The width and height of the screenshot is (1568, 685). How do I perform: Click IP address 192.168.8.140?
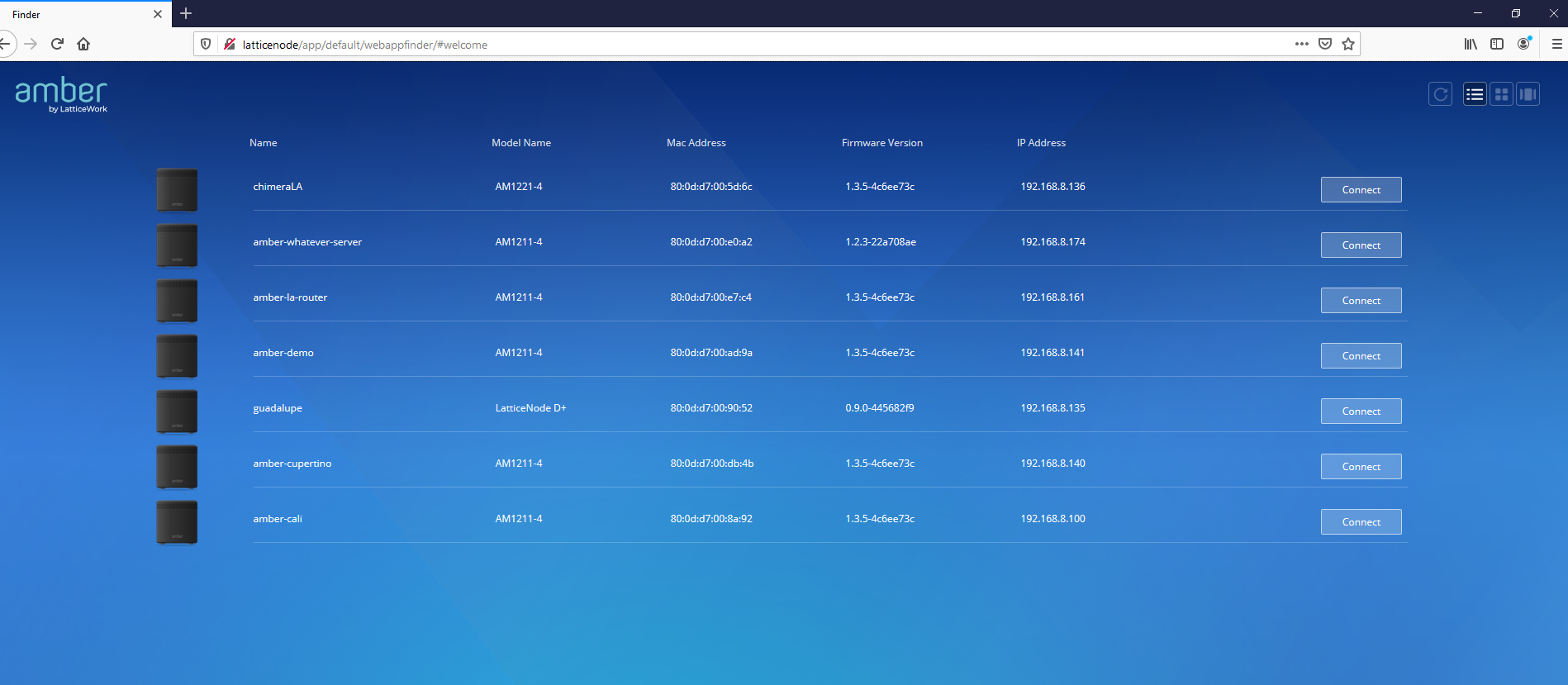[1052, 464]
